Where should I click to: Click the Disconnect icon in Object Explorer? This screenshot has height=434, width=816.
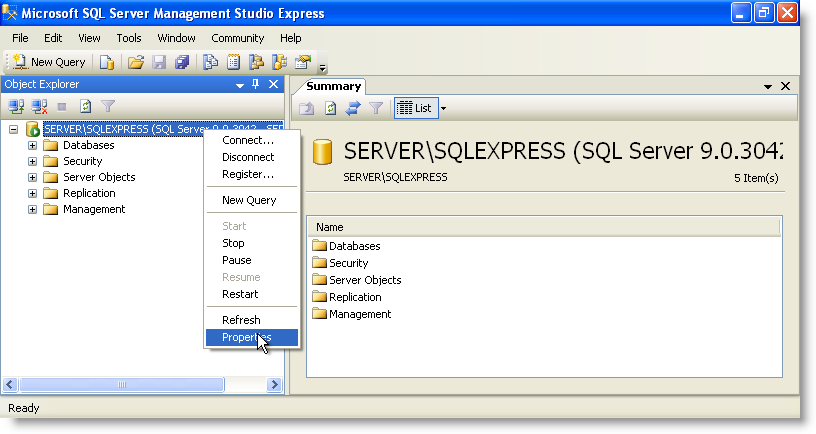click(39, 107)
